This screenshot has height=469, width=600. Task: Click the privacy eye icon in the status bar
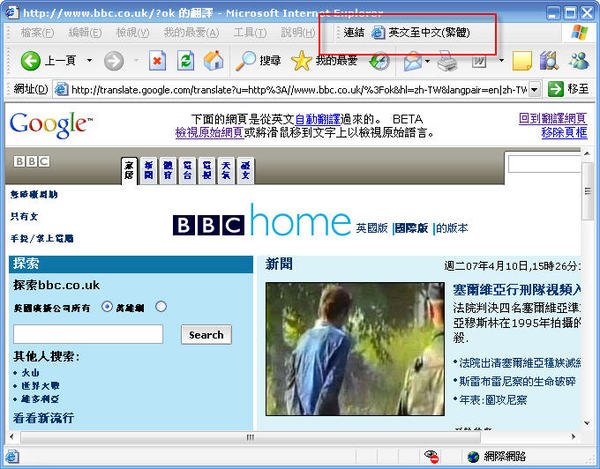(x=432, y=456)
